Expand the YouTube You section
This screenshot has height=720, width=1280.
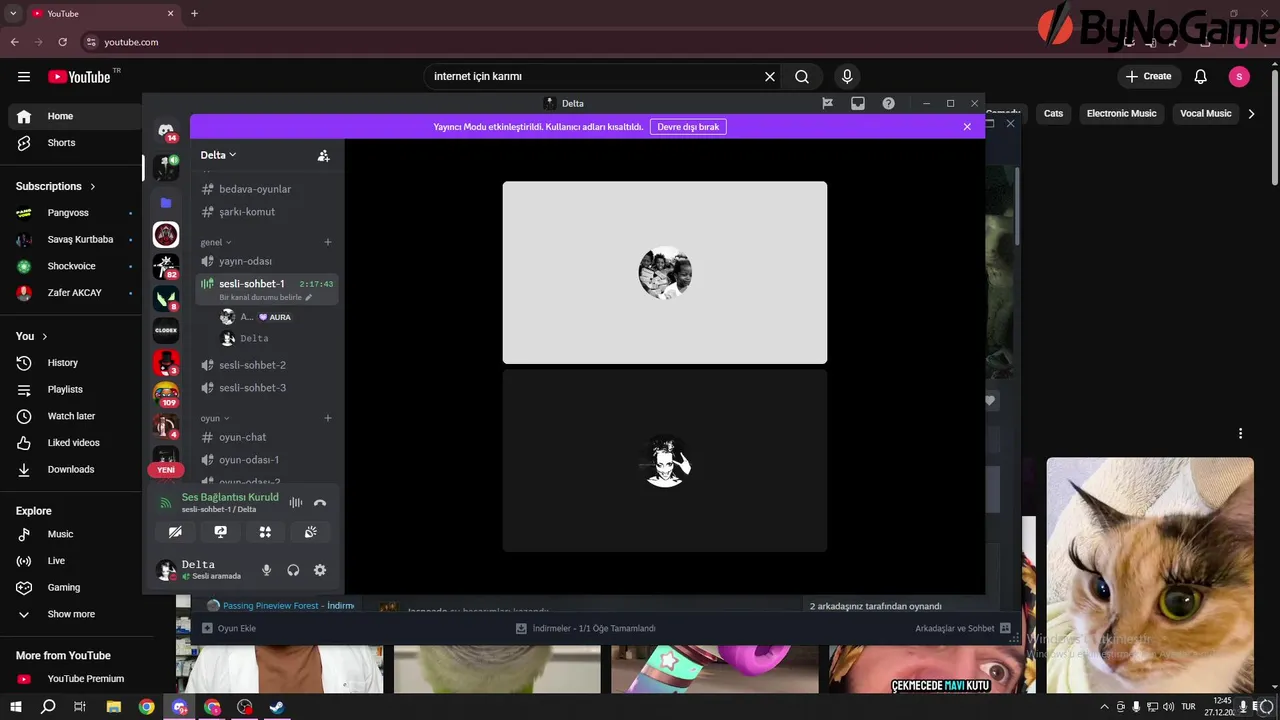pyautogui.click(x=32, y=336)
